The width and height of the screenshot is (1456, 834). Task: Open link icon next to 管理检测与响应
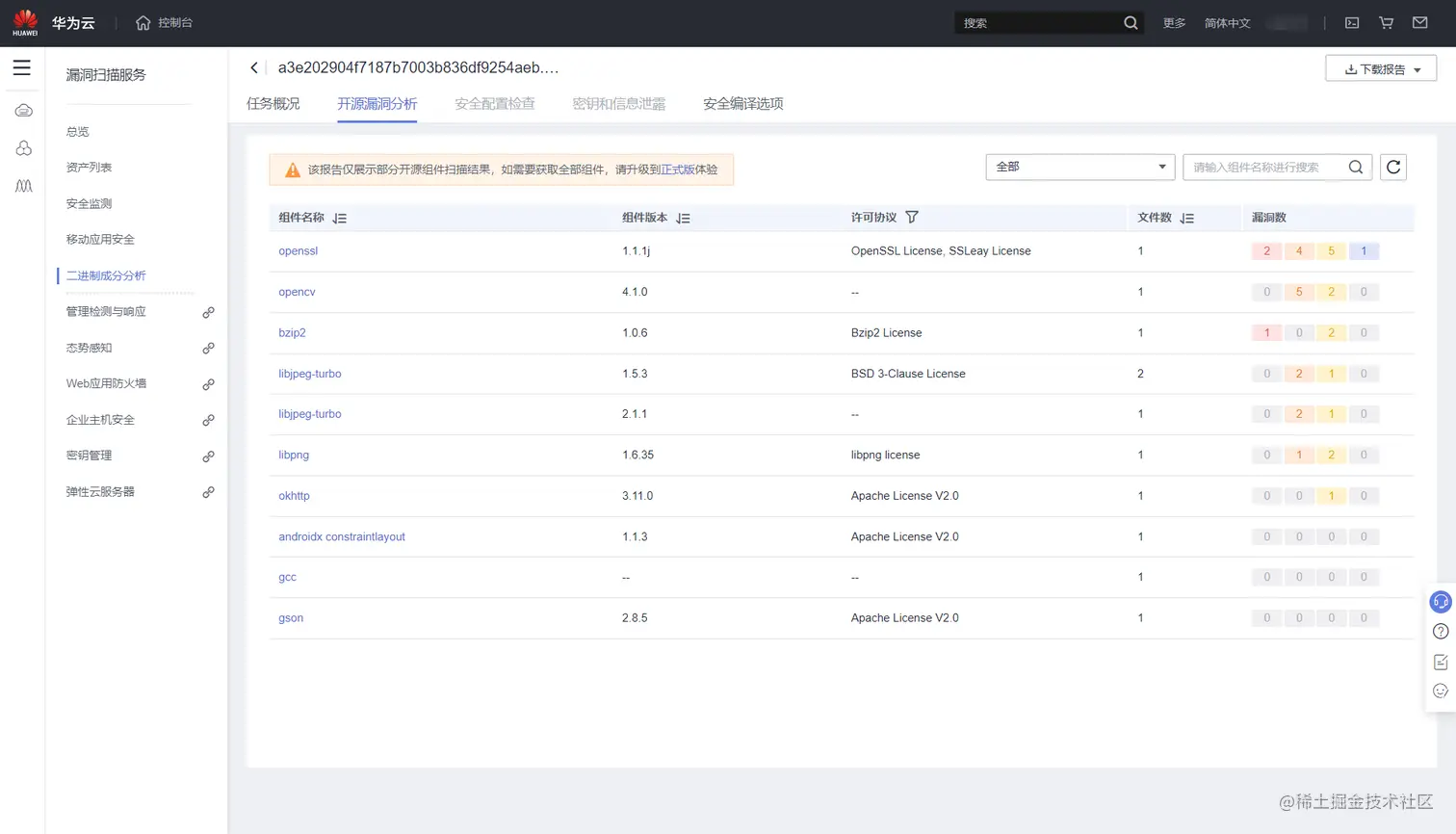click(x=208, y=312)
